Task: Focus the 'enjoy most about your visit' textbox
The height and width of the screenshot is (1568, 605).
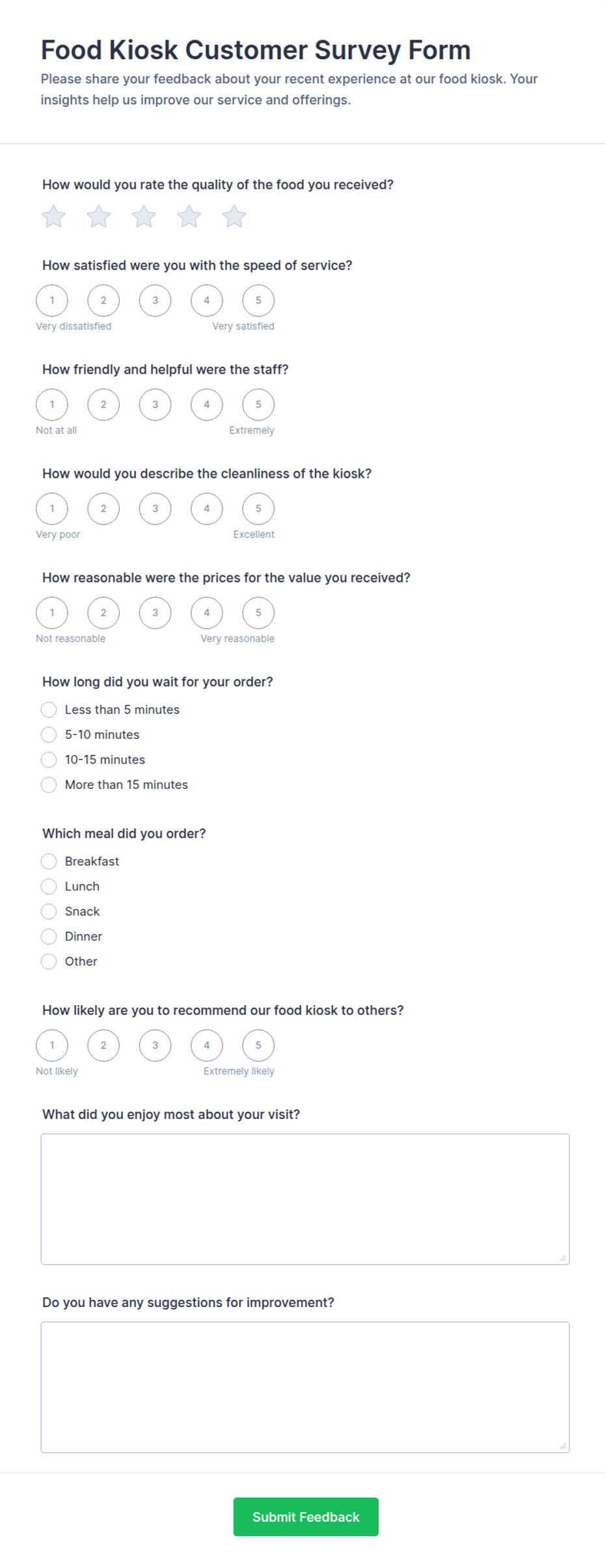Action: (305, 1199)
